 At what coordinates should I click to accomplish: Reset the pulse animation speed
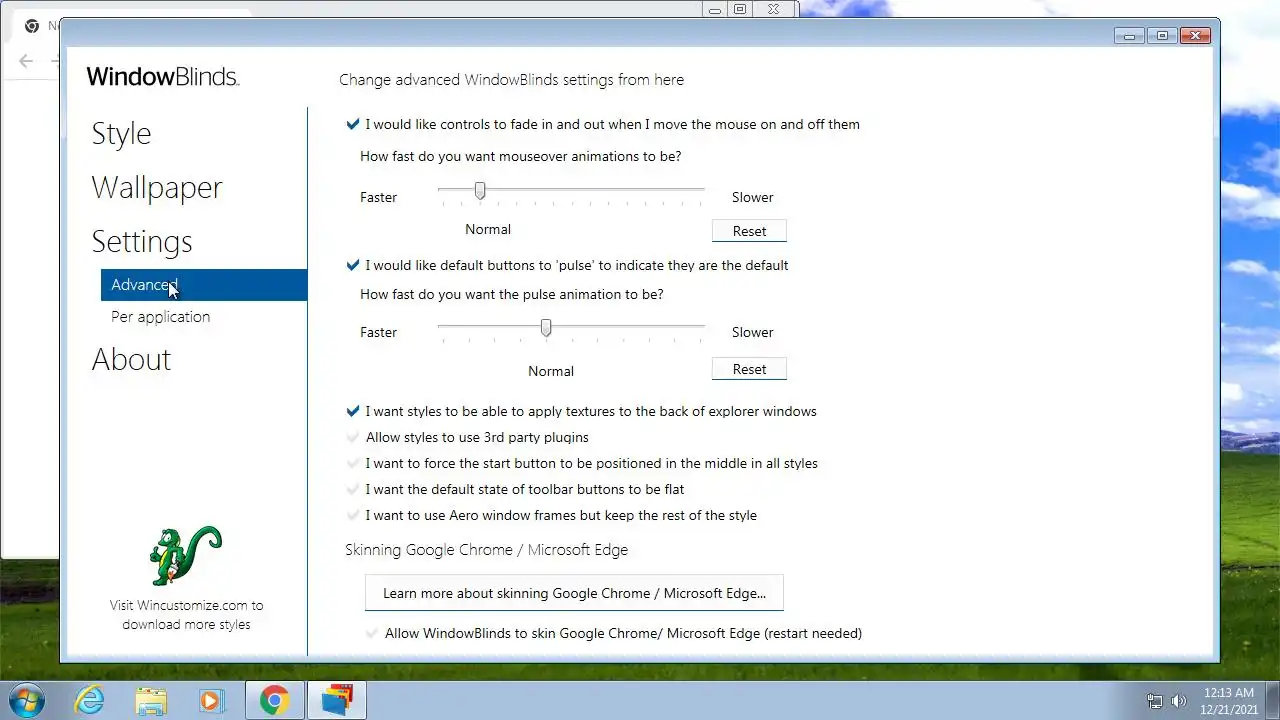pyautogui.click(x=749, y=369)
